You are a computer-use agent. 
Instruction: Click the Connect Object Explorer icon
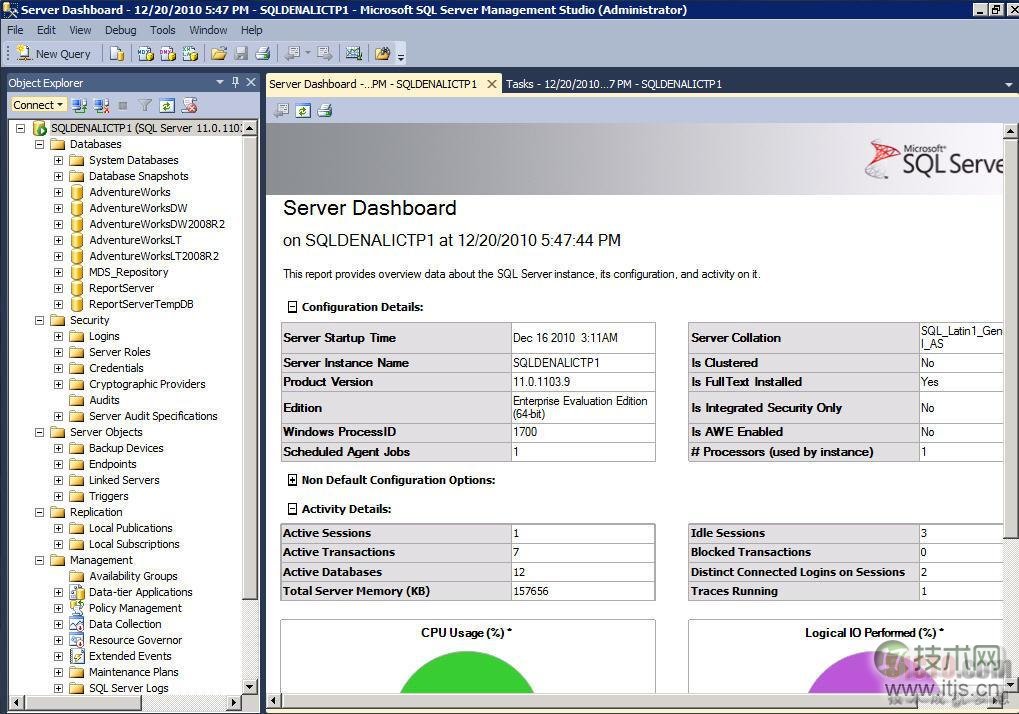[79, 105]
